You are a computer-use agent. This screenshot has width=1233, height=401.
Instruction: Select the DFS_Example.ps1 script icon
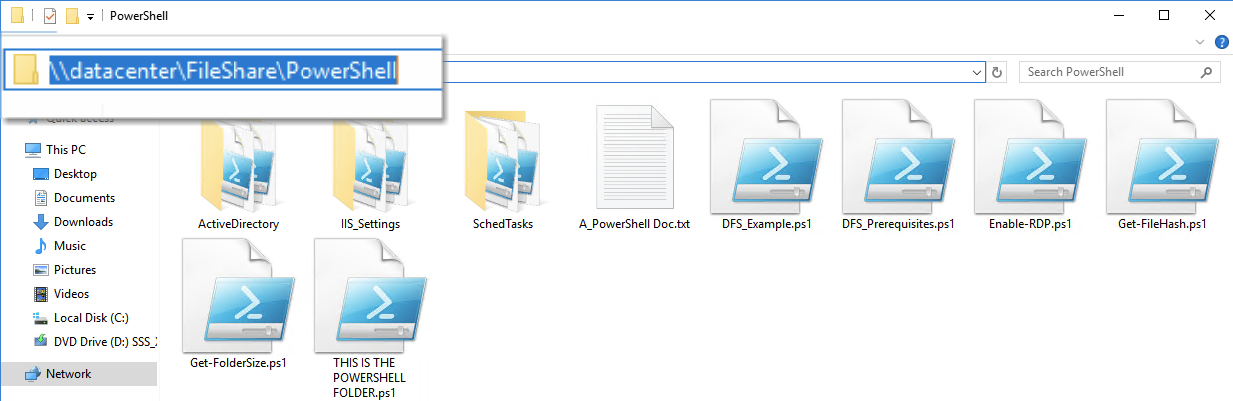click(766, 155)
